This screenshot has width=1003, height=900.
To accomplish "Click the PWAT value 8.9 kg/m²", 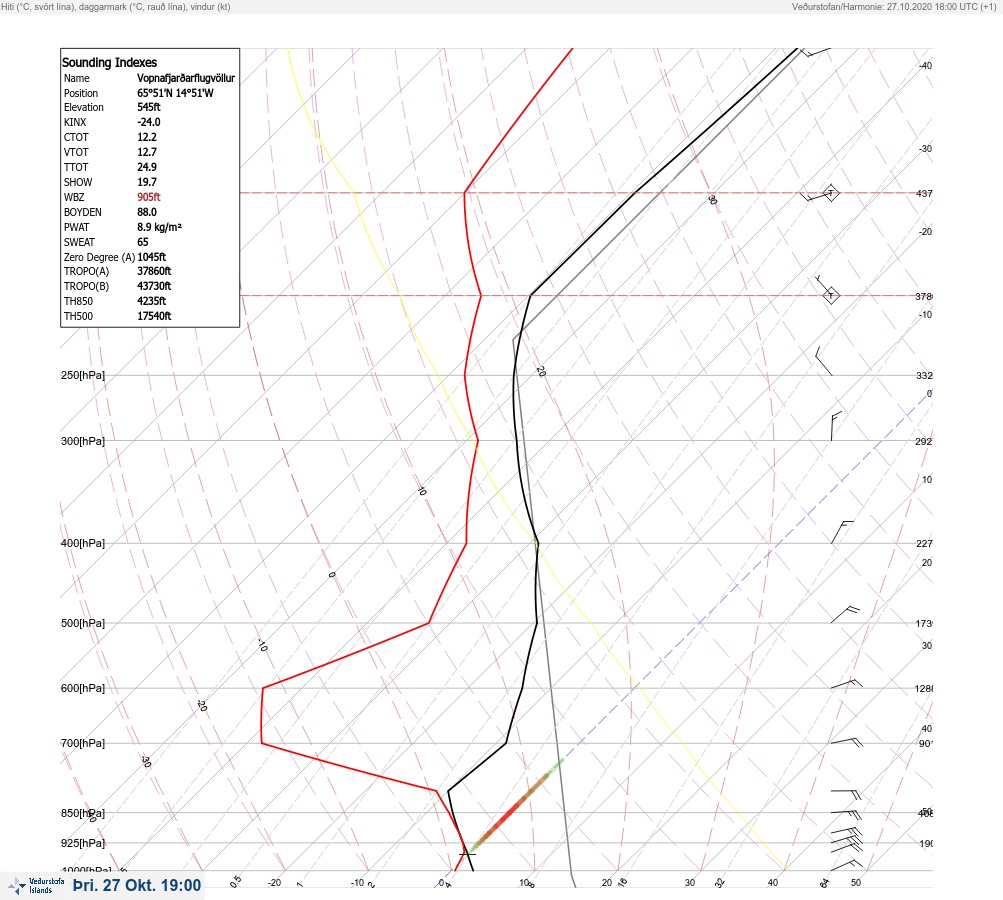I will [x=159, y=227].
